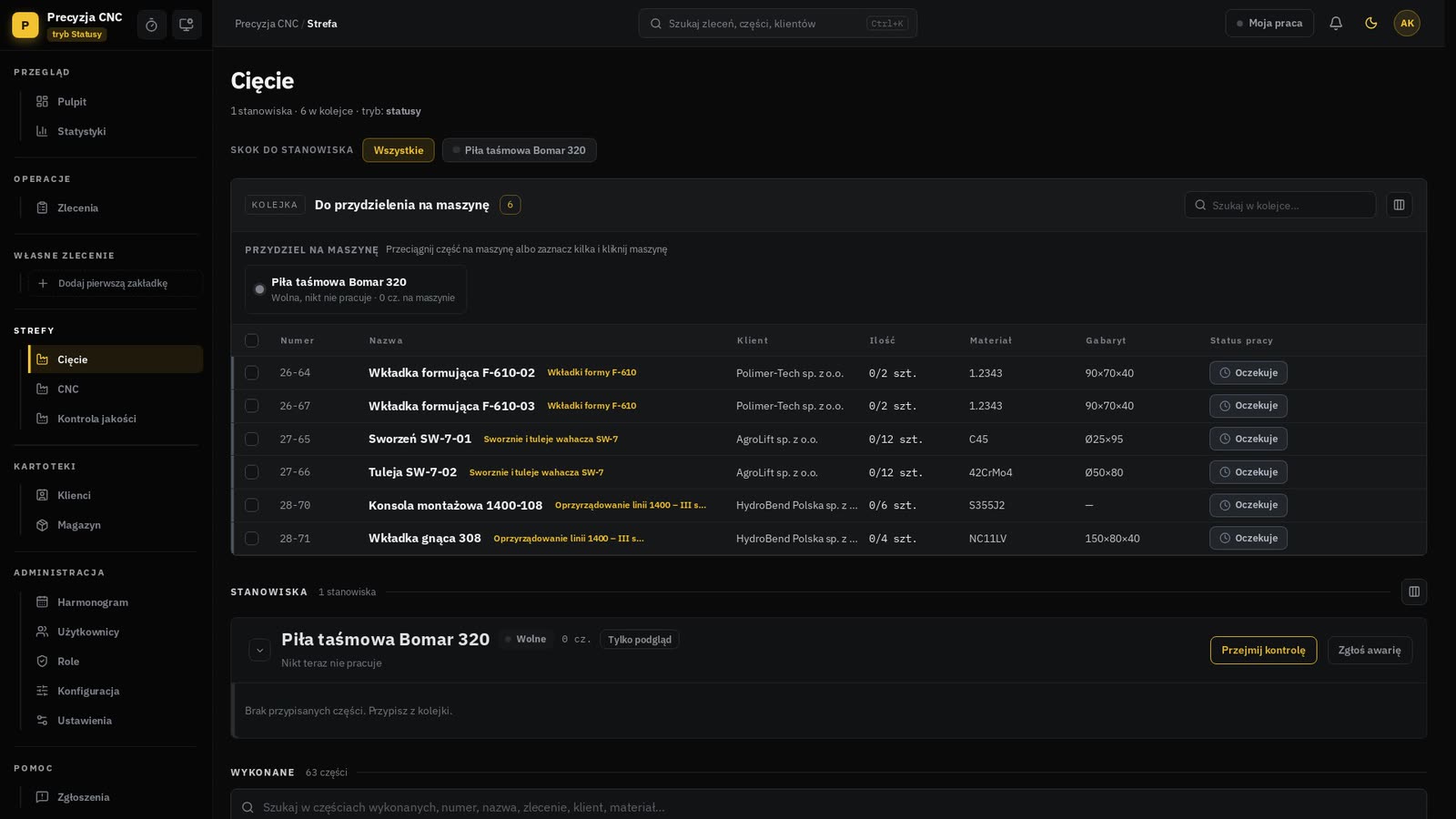Open Harmonogram in administration
The image size is (1456, 819).
coord(114,602)
